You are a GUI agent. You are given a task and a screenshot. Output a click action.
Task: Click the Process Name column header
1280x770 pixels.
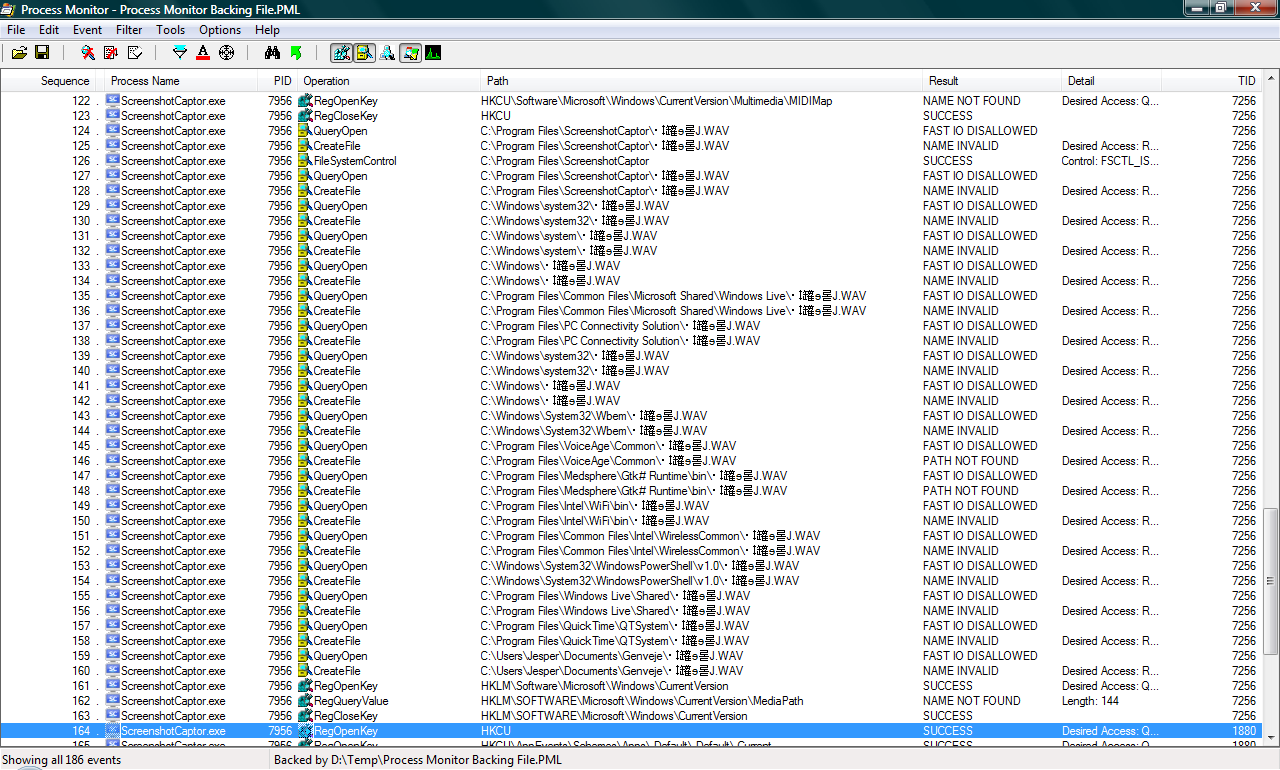[x=180, y=81]
